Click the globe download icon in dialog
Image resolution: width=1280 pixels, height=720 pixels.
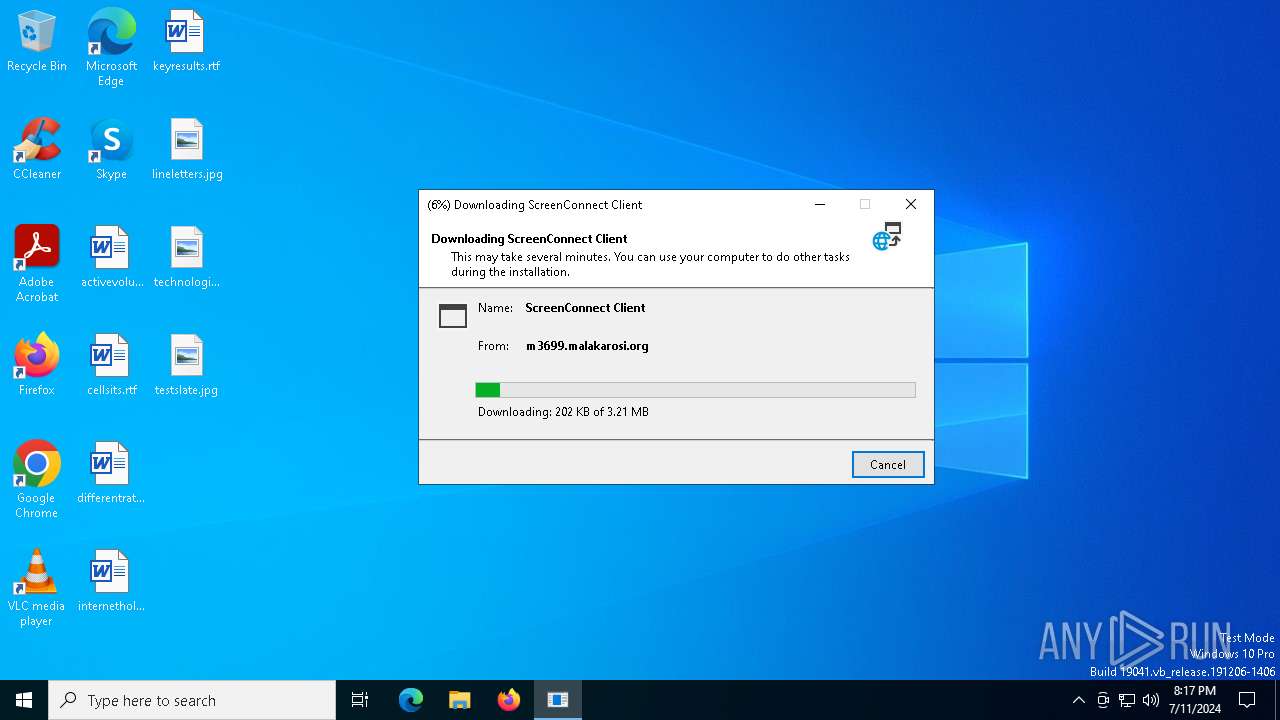(x=887, y=237)
